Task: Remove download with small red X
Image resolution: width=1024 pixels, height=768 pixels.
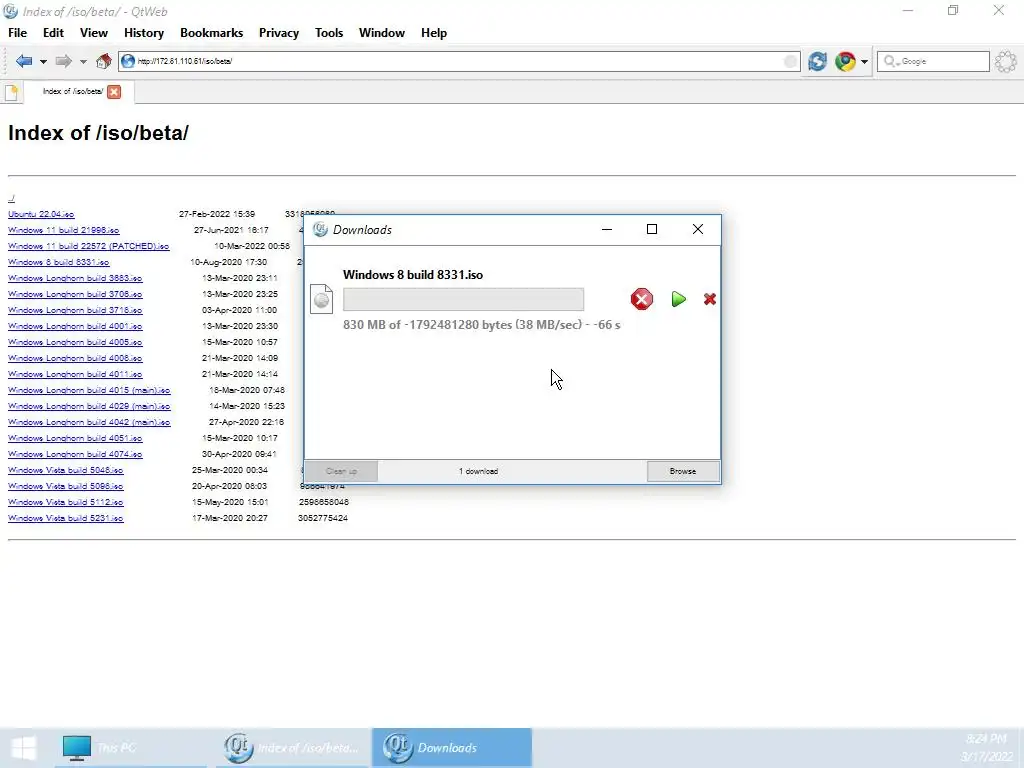Action: tap(710, 299)
